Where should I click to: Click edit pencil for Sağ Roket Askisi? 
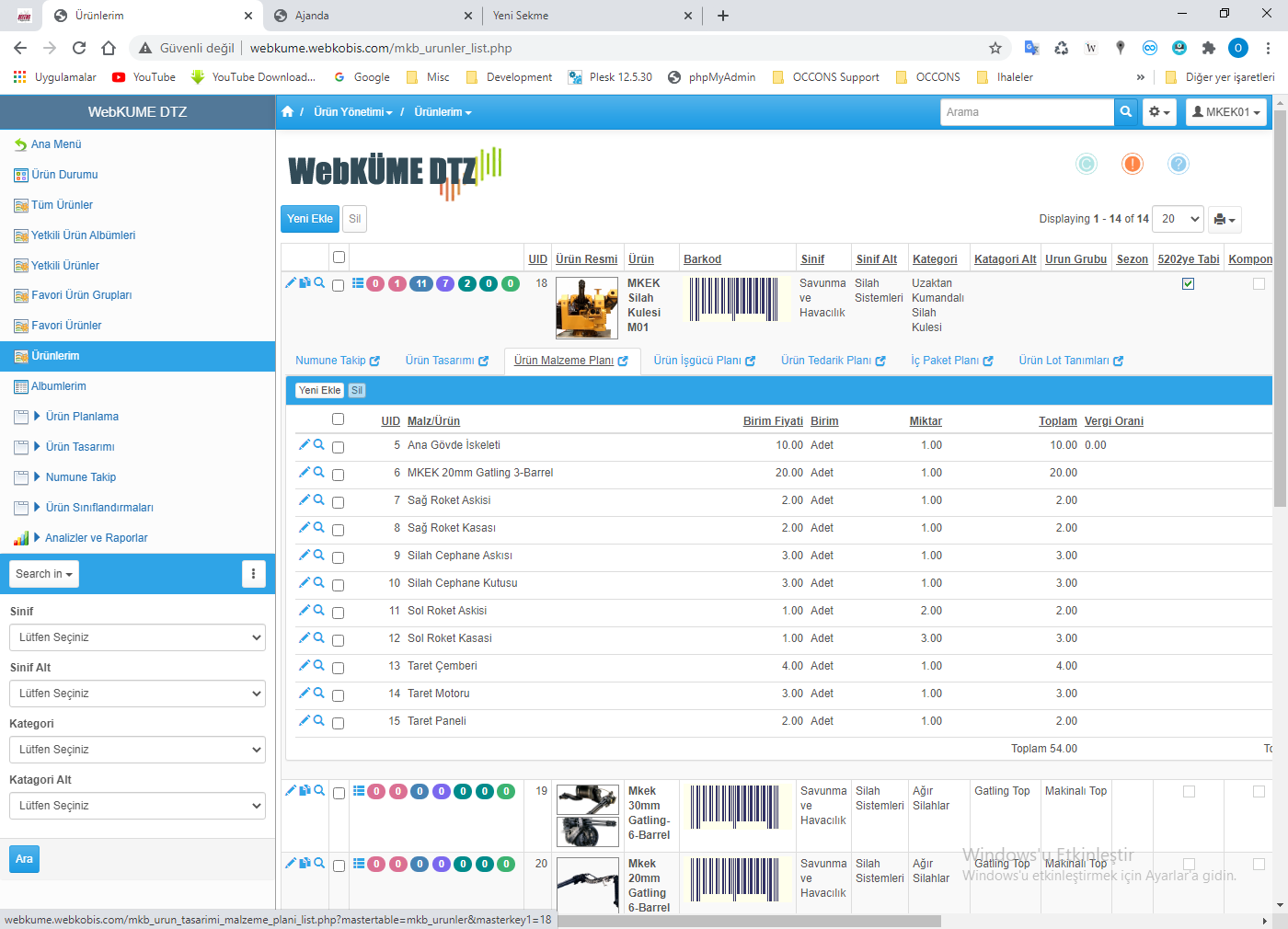pos(305,499)
